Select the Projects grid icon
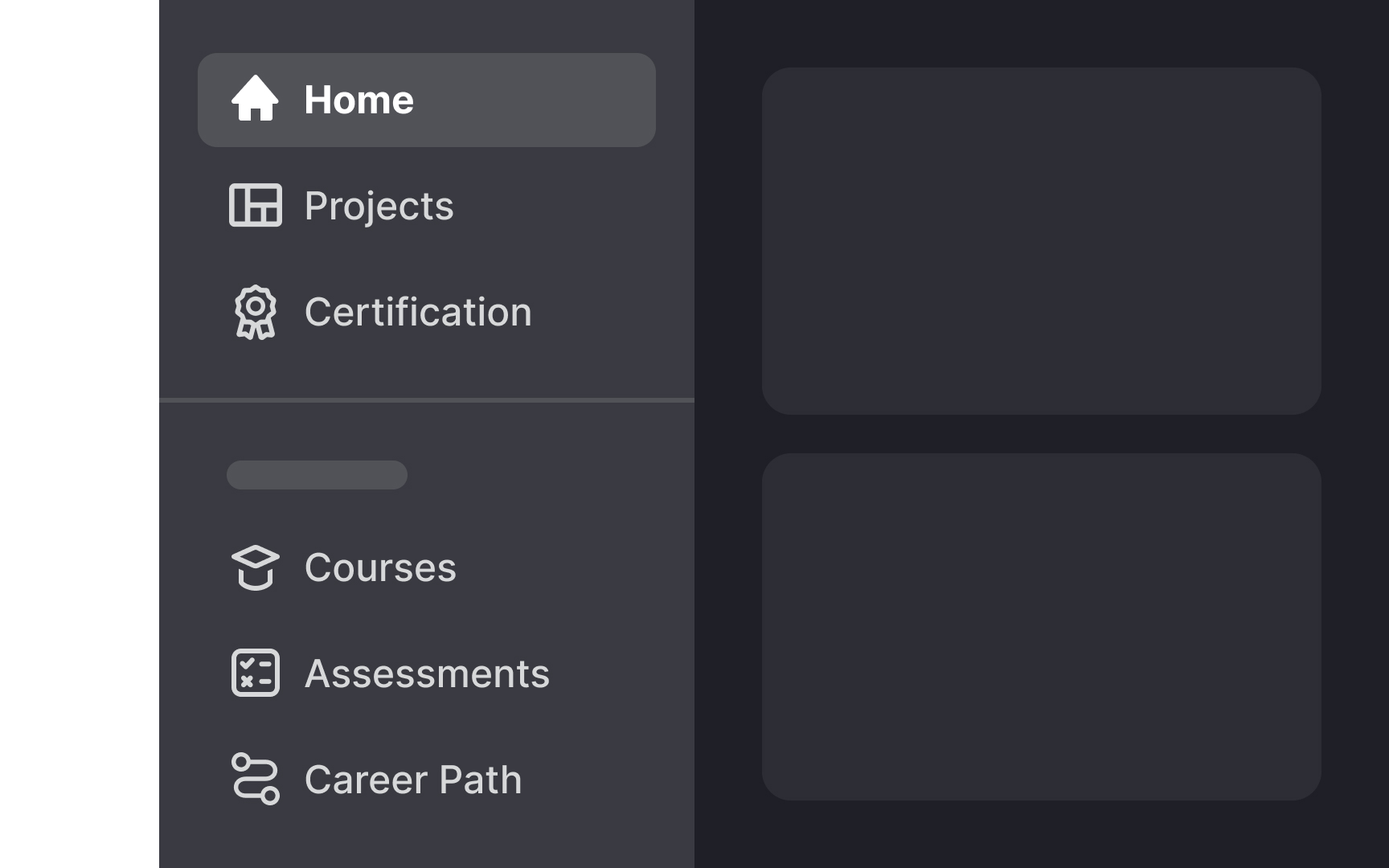The width and height of the screenshot is (1389, 868). (x=256, y=206)
